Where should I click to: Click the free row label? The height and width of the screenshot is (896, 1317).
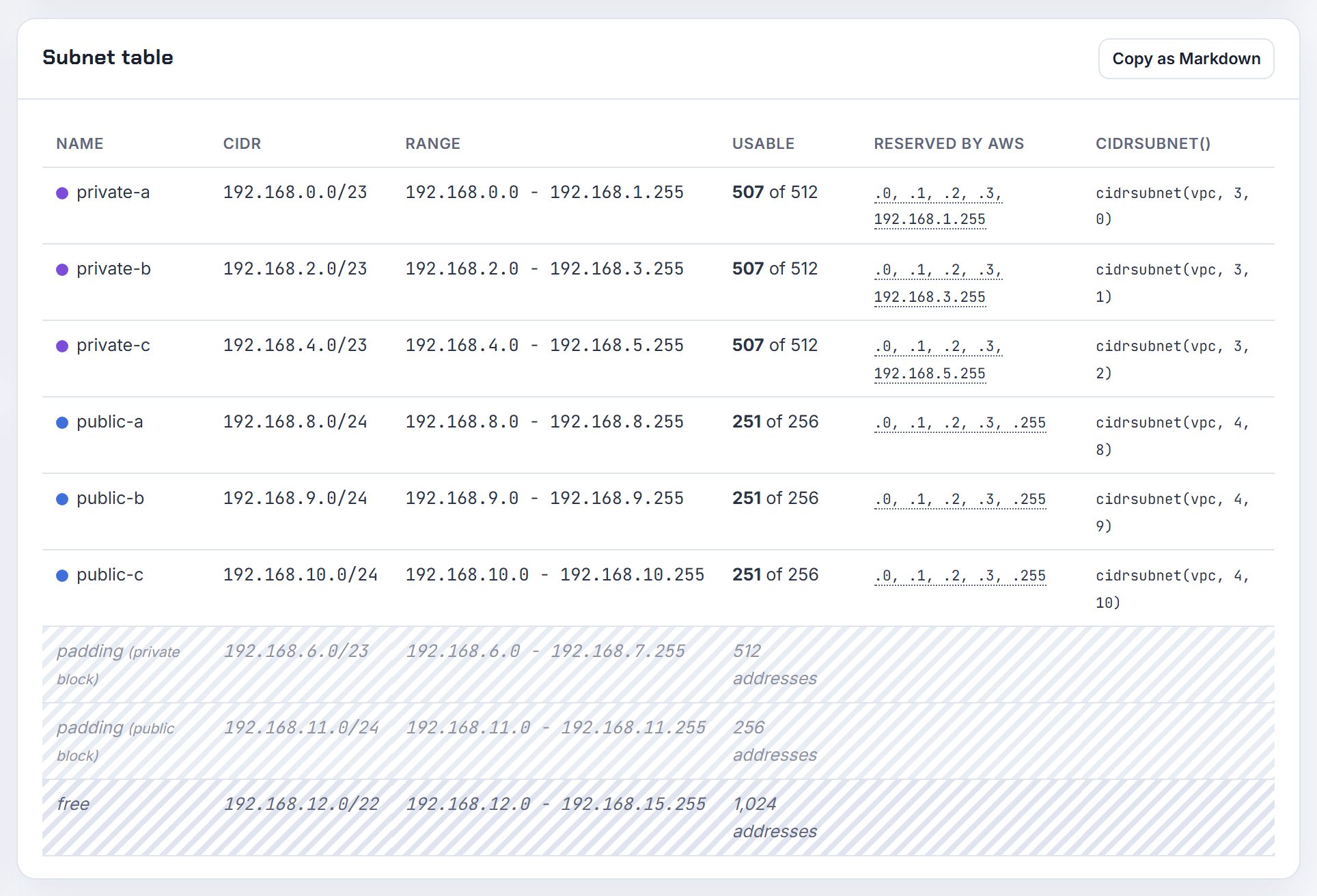73,804
